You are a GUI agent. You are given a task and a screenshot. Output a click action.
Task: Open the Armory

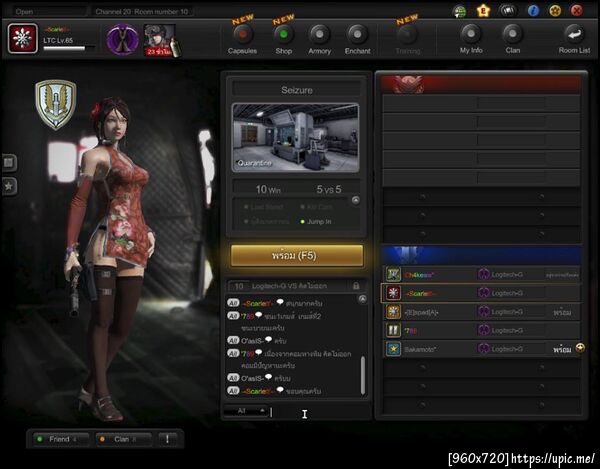320,39
